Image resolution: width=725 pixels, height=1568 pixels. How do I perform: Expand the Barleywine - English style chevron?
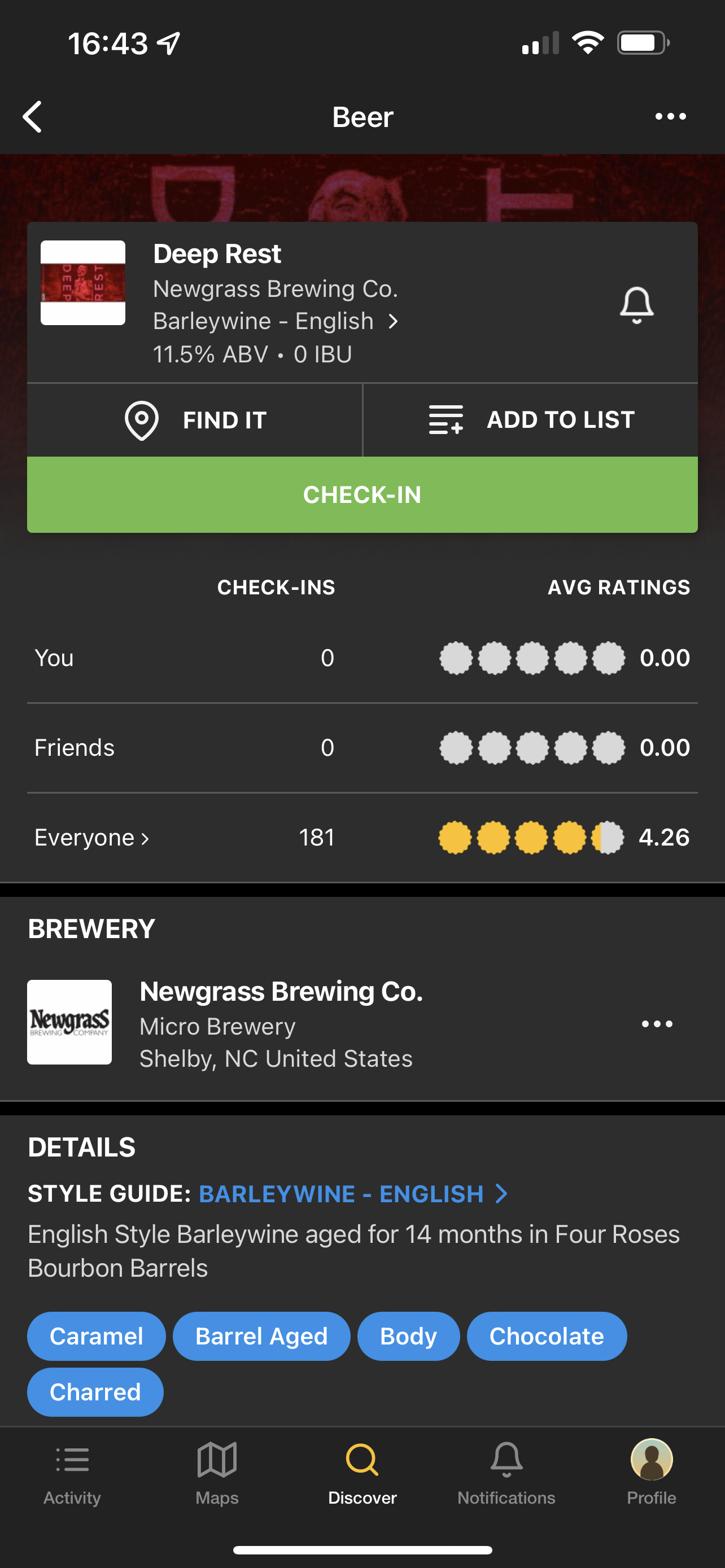[x=393, y=321]
